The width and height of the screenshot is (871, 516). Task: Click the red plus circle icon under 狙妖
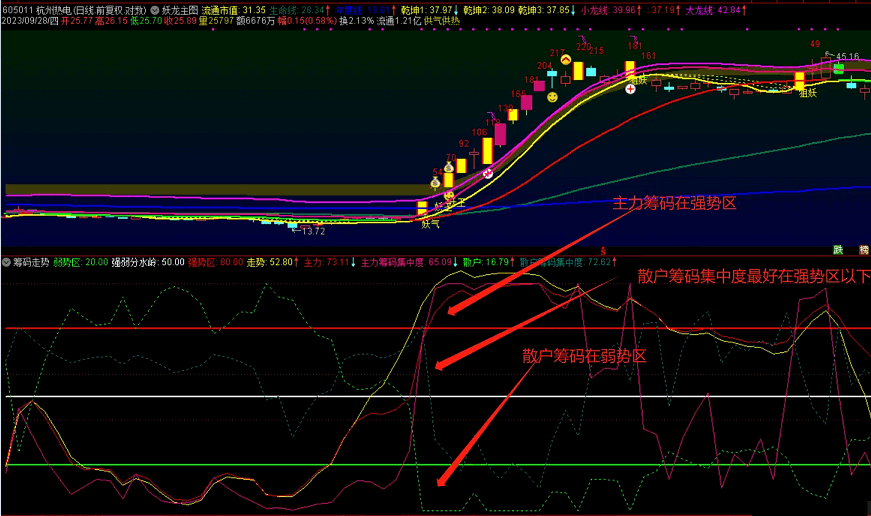tap(630, 89)
